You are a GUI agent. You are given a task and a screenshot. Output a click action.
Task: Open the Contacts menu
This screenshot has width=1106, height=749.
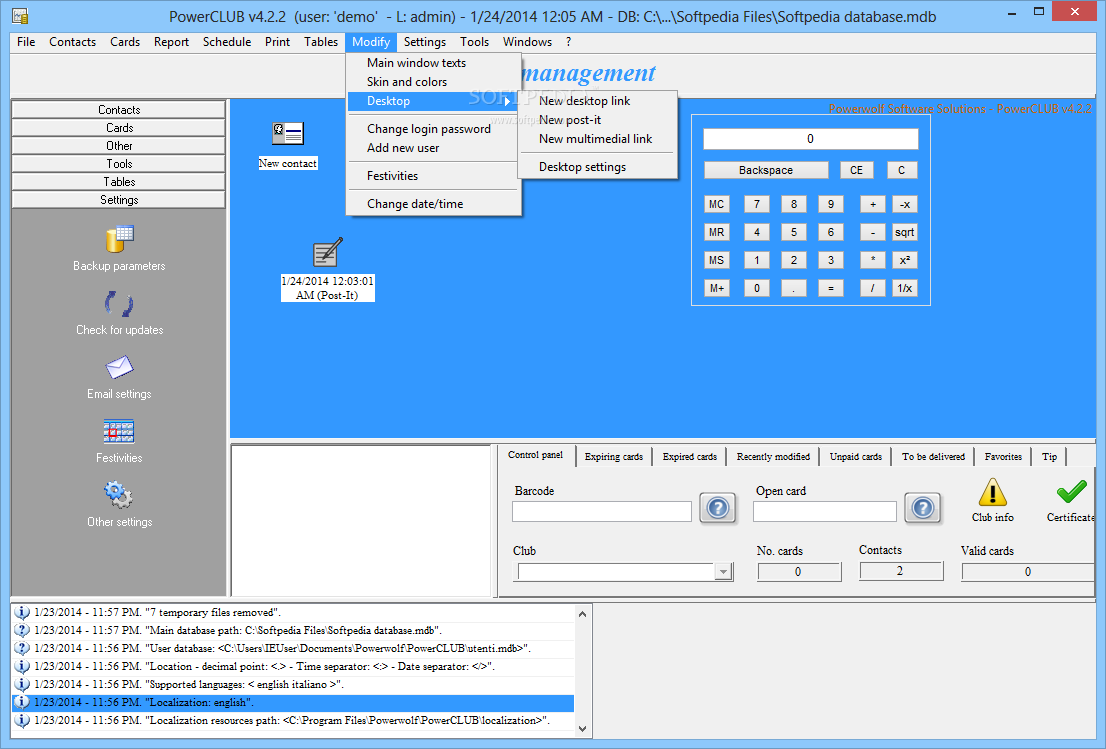pos(73,42)
